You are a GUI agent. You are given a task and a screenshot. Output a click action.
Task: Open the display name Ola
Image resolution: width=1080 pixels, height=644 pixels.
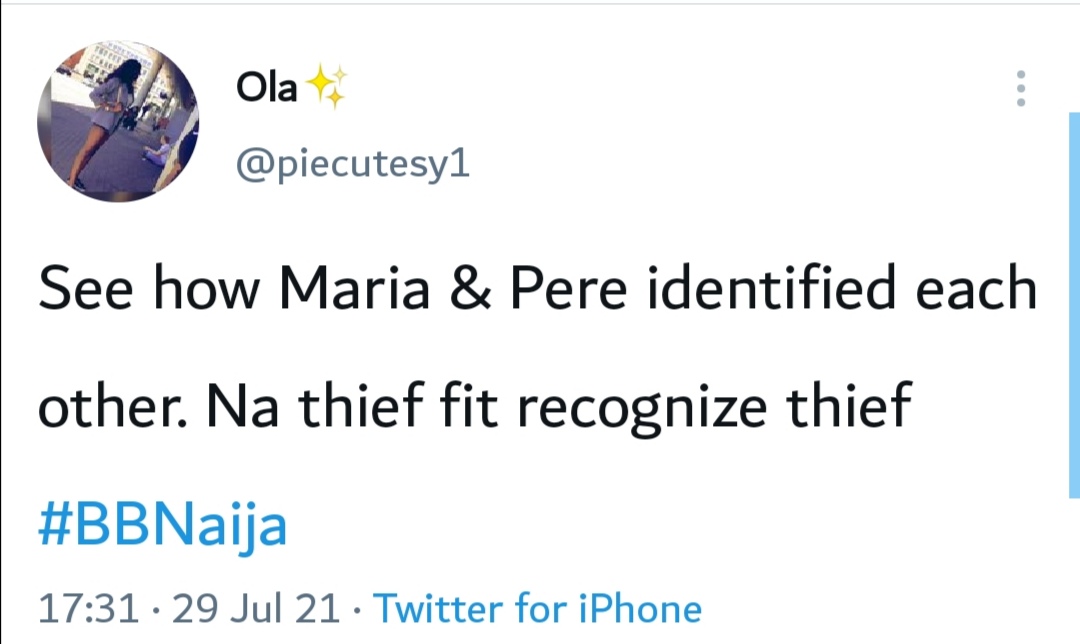[266, 88]
